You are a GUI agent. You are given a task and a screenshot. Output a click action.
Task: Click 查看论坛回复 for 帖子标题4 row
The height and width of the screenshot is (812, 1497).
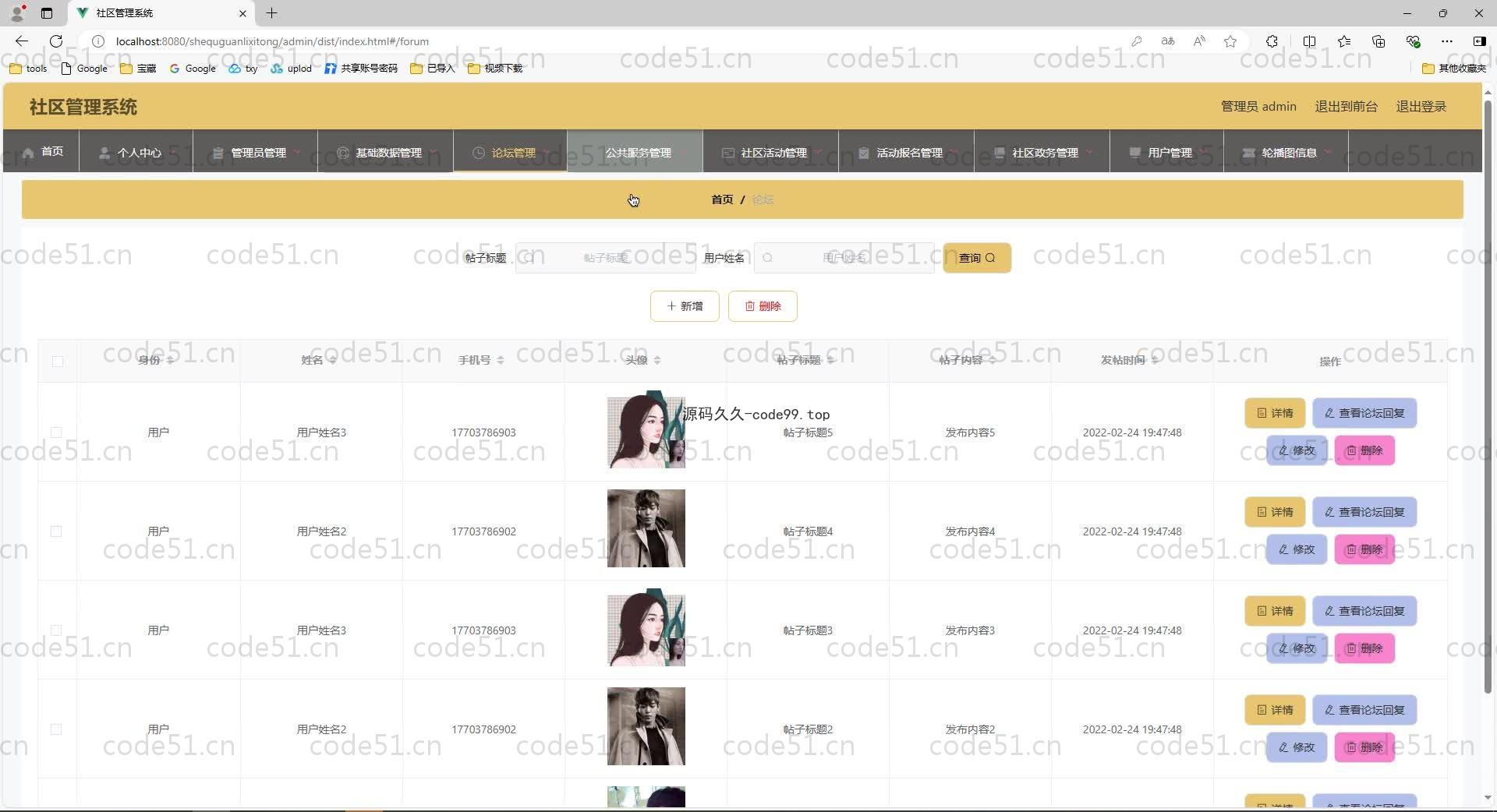[x=1364, y=512]
